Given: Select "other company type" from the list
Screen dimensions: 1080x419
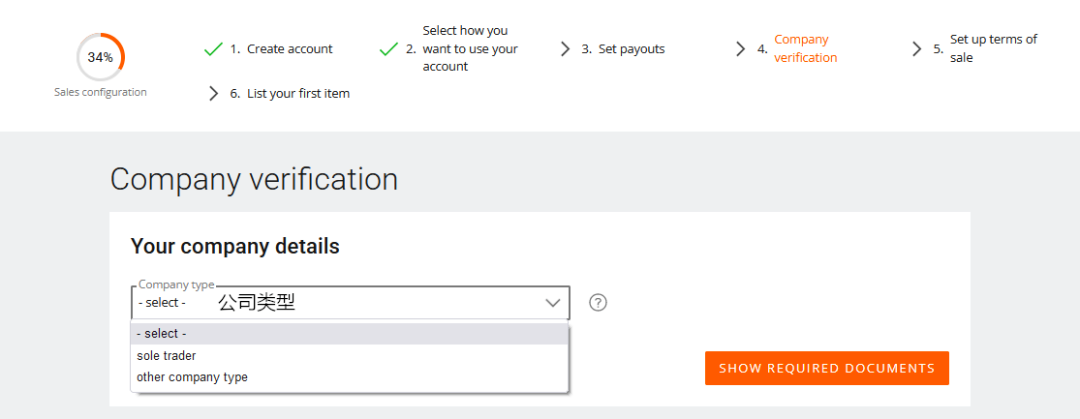Looking at the screenshot, I should point(192,378).
